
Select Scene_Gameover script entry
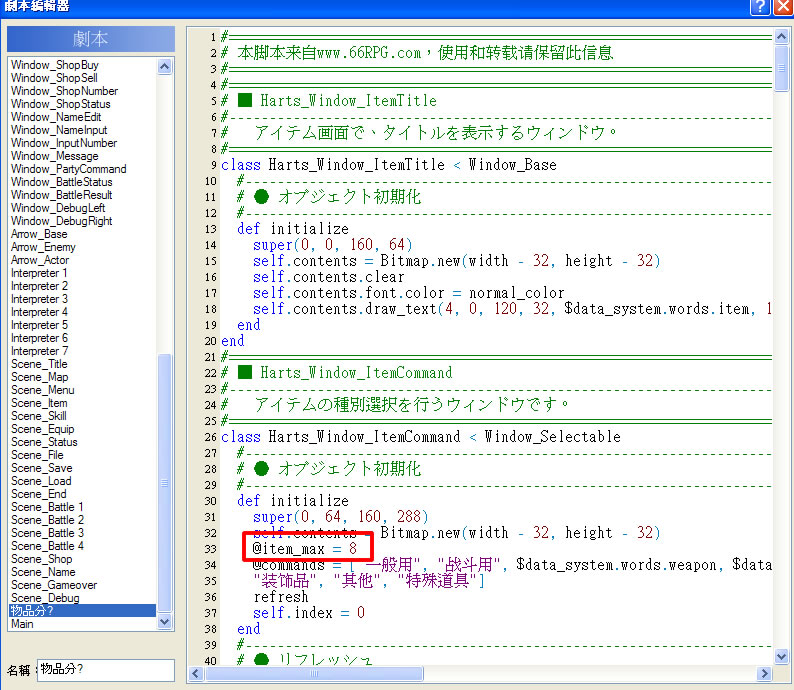point(54,585)
